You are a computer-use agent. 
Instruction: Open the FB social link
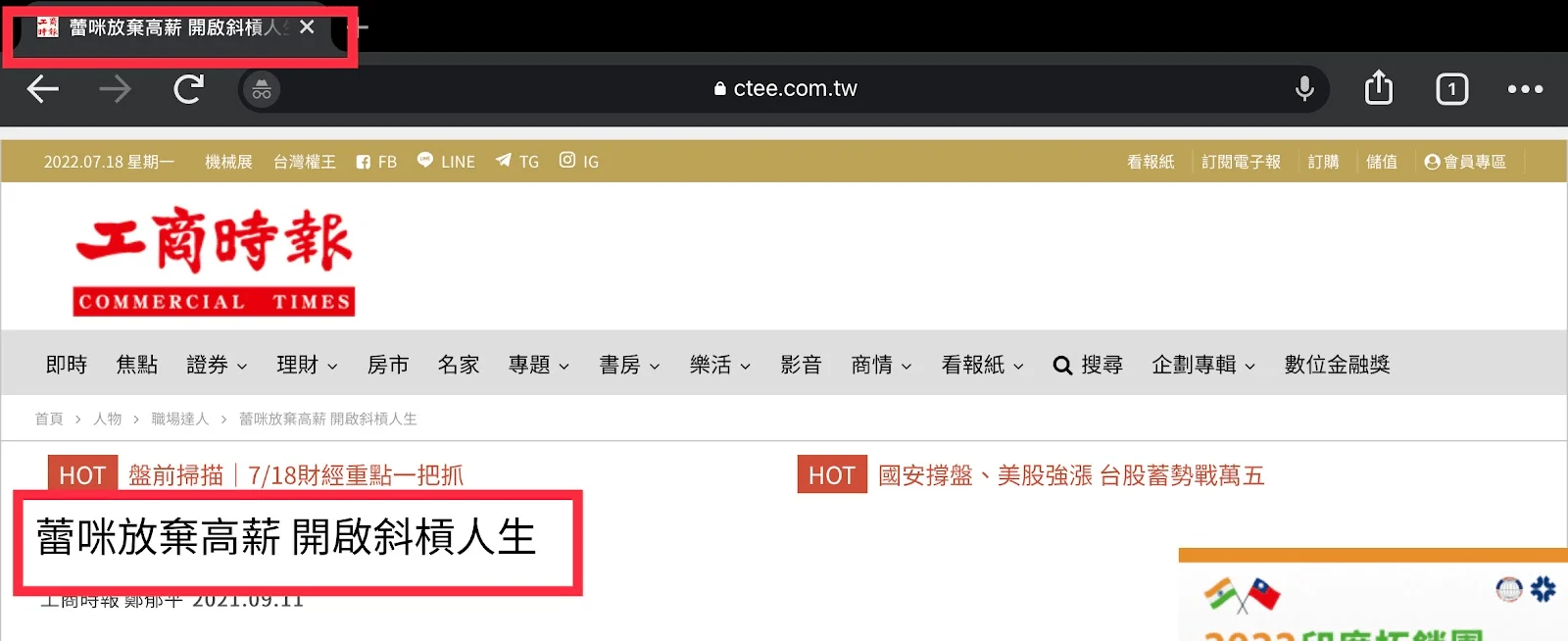[376, 162]
